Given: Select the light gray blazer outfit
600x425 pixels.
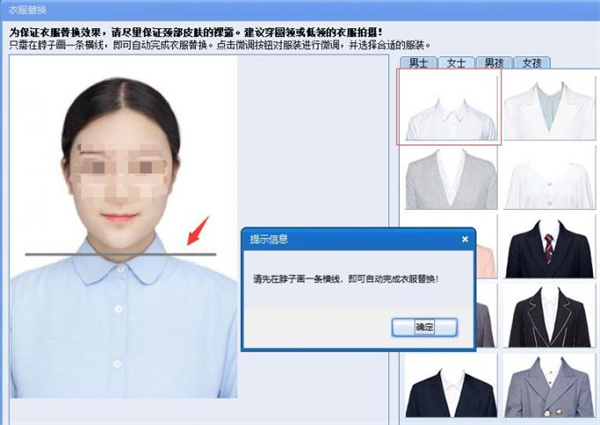Looking at the screenshot, I should click(451, 177).
